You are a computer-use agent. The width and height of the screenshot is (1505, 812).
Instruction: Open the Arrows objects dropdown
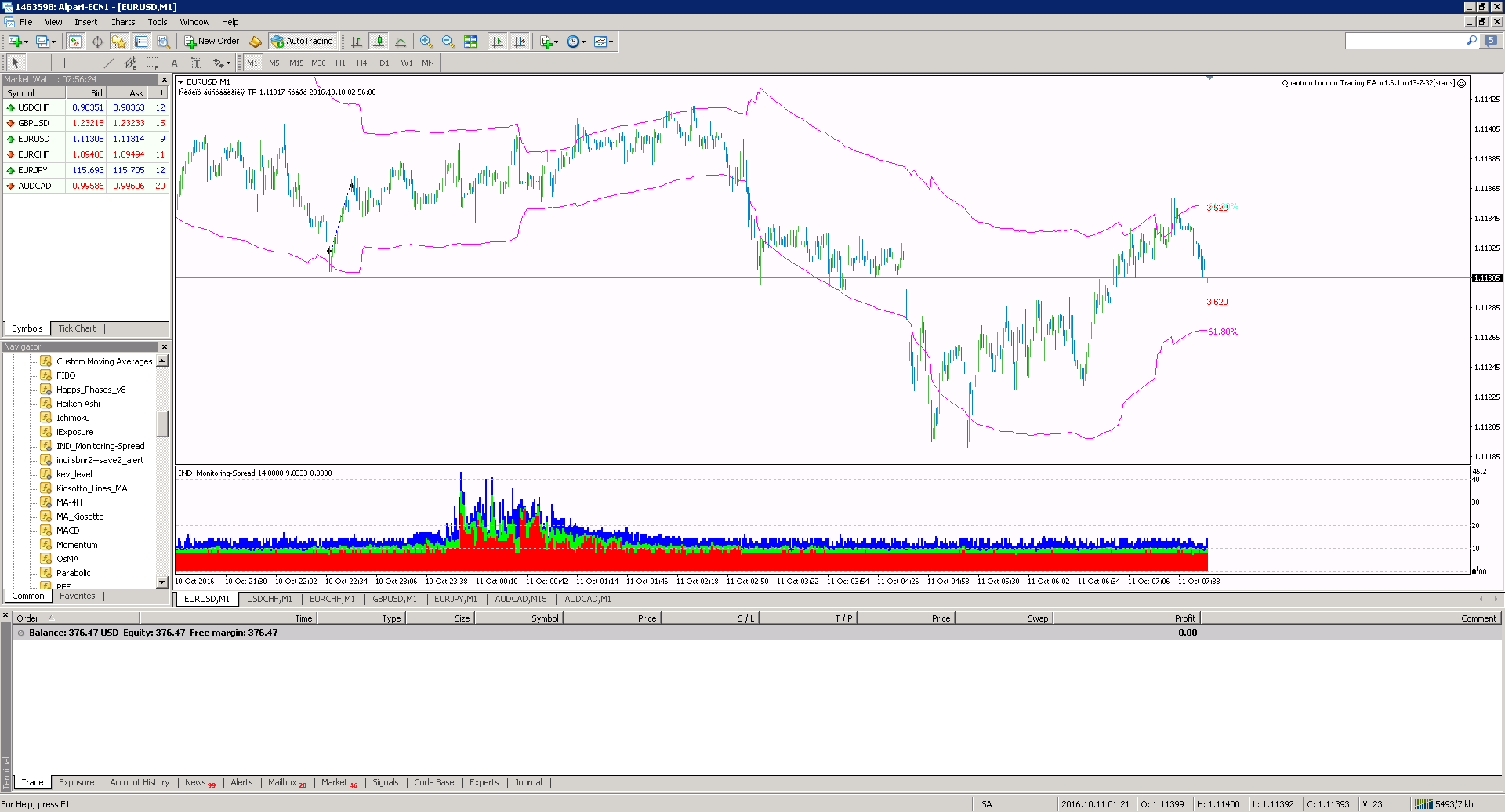coord(222,63)
